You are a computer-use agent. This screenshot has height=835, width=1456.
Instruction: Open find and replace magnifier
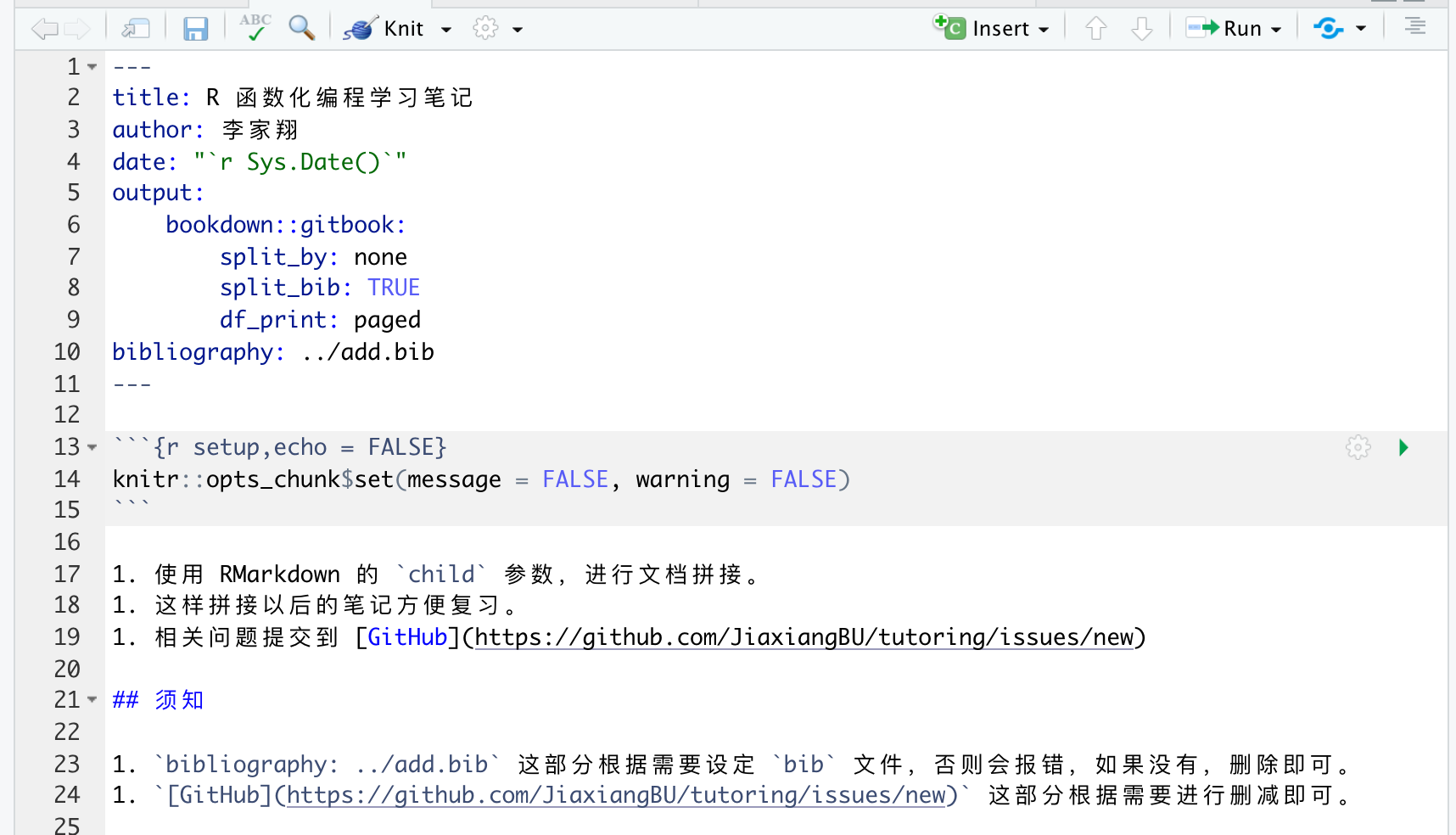coord(301,28)
